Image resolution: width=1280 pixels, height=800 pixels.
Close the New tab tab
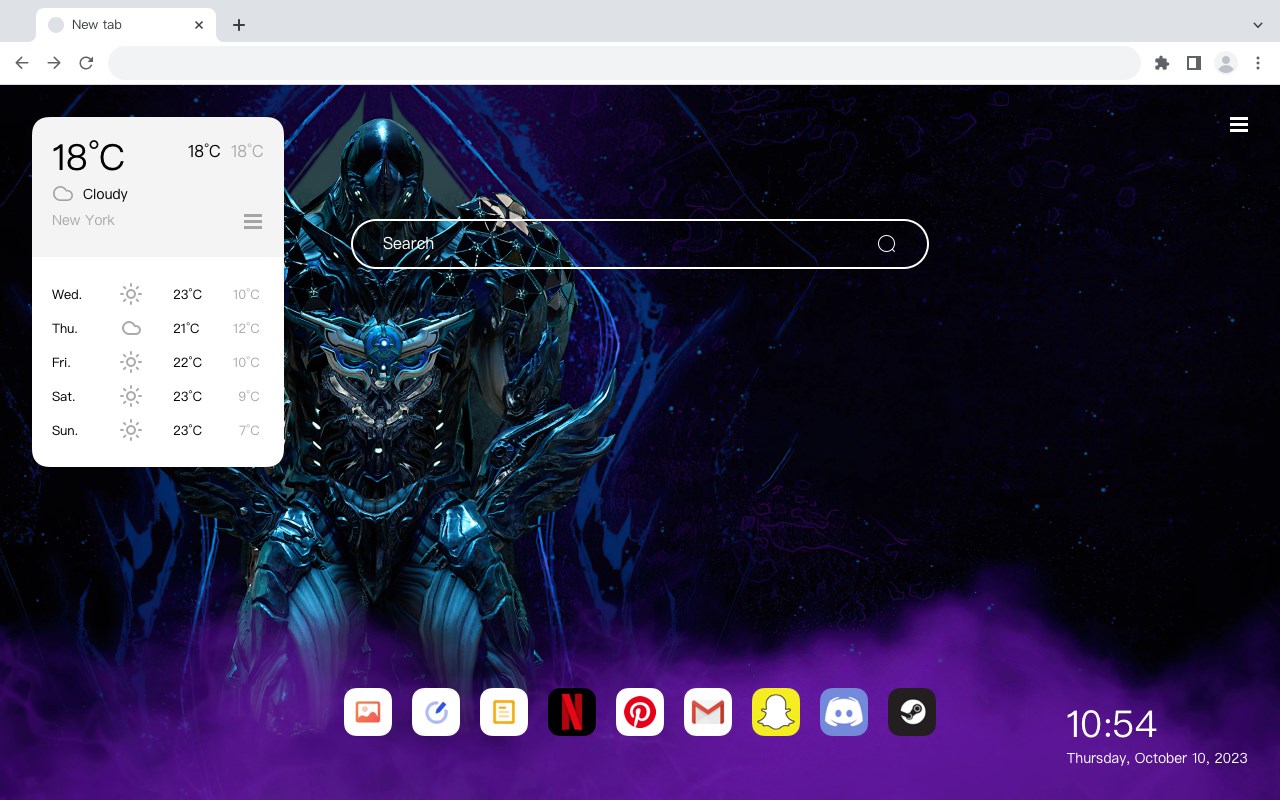[x=200, y=25]
